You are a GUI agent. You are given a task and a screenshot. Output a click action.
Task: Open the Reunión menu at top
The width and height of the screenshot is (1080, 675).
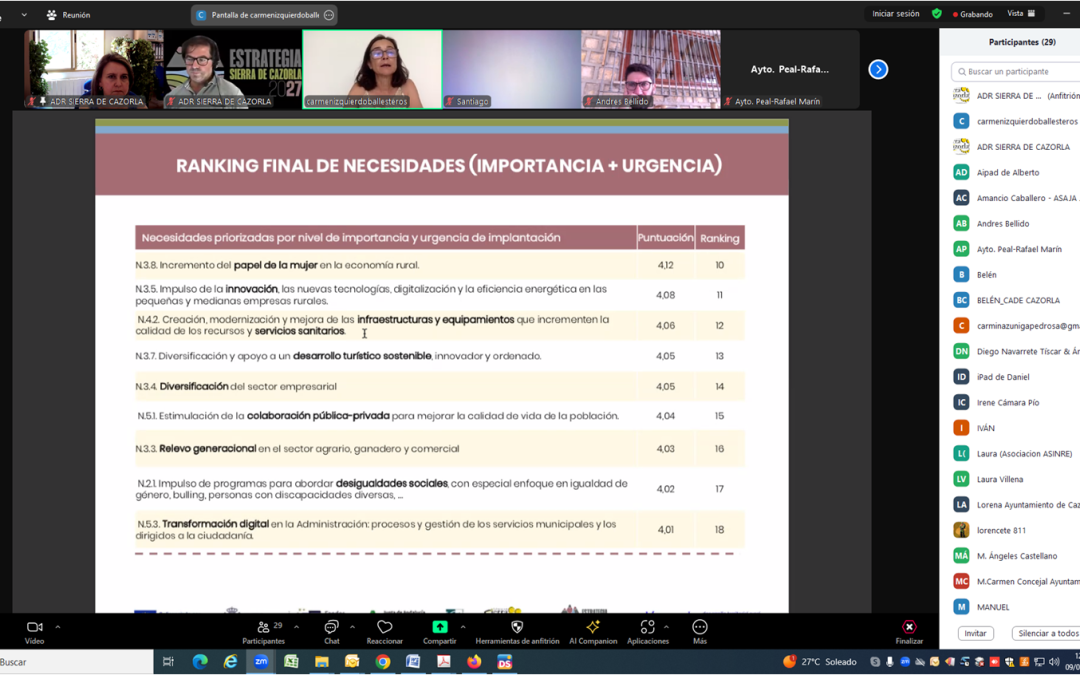(68, 15)
